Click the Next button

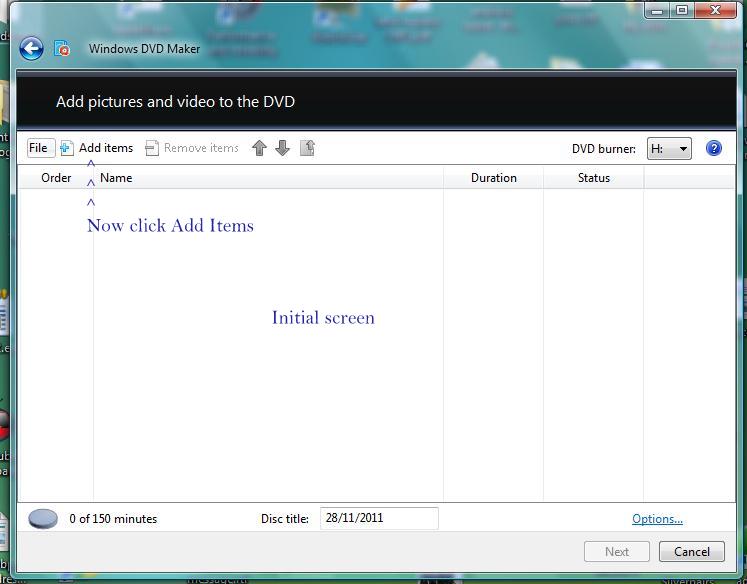tap(617, 552)
